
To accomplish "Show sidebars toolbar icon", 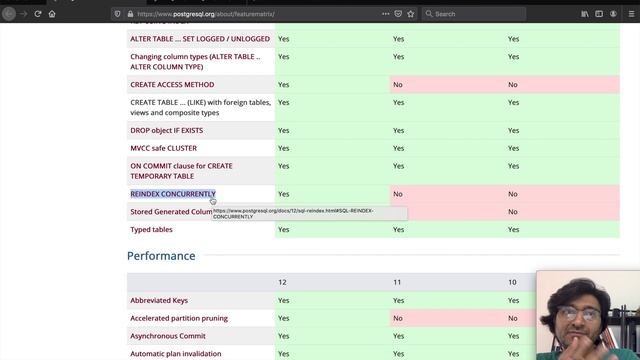I will (599, 14).
